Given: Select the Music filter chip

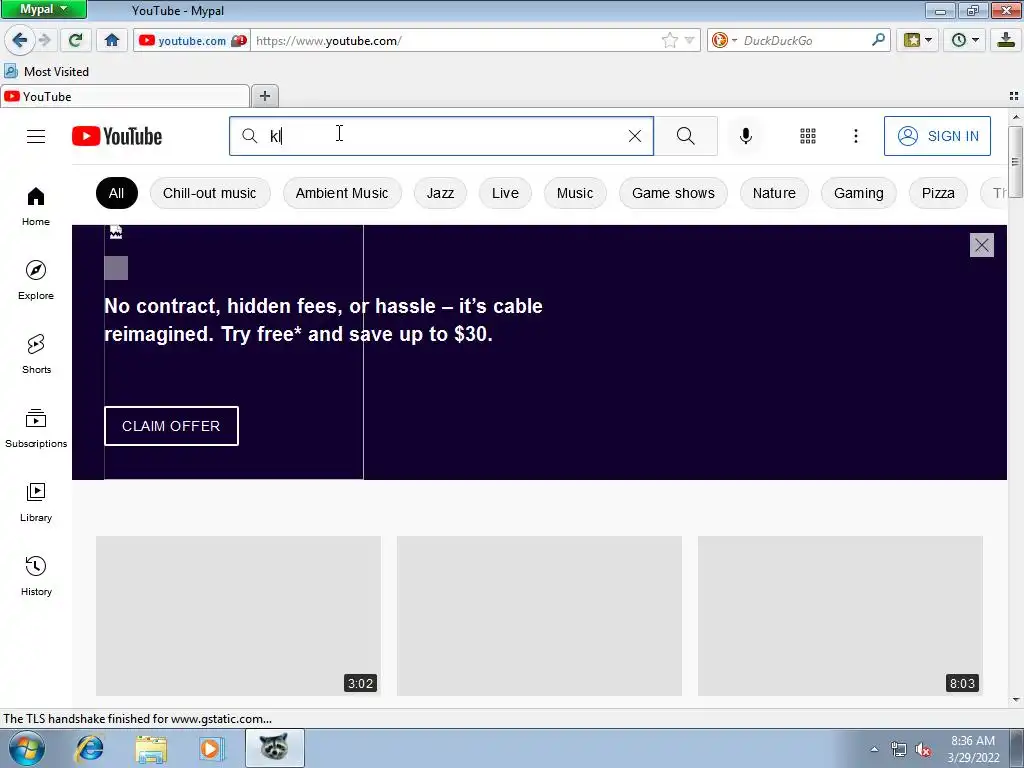Looking at the screenshot, I should tap(575, 193).
